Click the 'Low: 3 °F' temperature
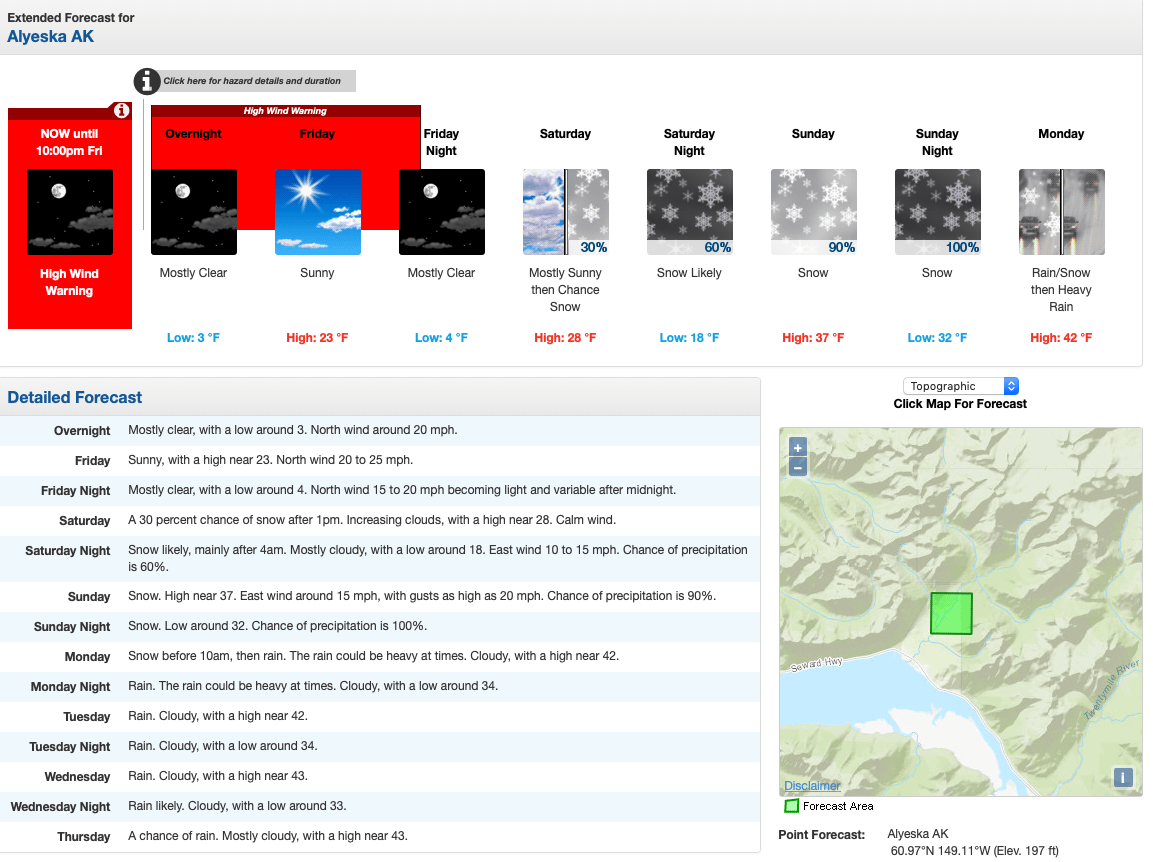Screen dimensions: 1153x862 [x=193, y=338]
